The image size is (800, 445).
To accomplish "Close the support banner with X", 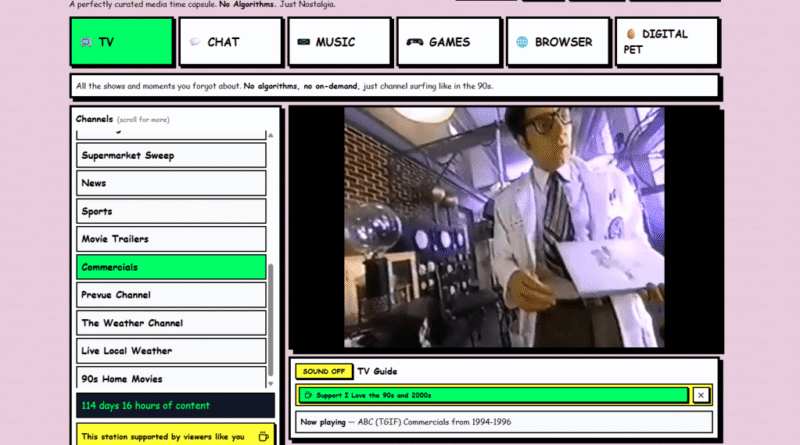I will click(701, 395).
